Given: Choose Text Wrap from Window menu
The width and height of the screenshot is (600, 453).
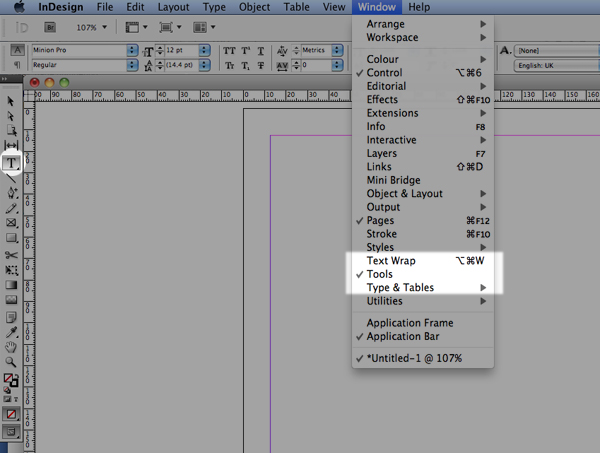Looking at the screenshot, I should (x=423, y=261).
